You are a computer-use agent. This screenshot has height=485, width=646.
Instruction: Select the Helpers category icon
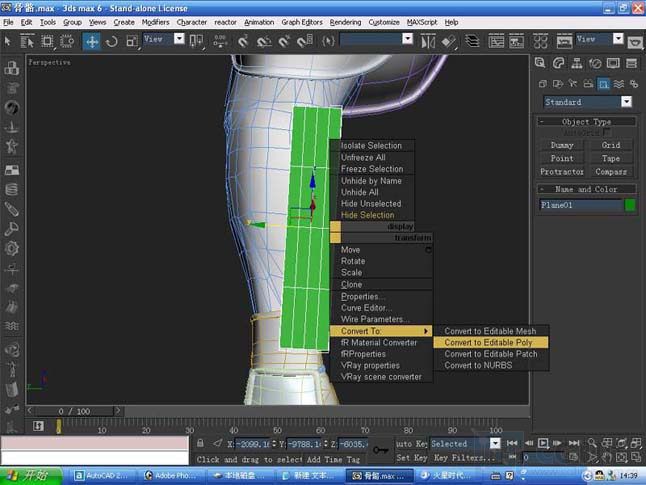click(x=604, y=84)
